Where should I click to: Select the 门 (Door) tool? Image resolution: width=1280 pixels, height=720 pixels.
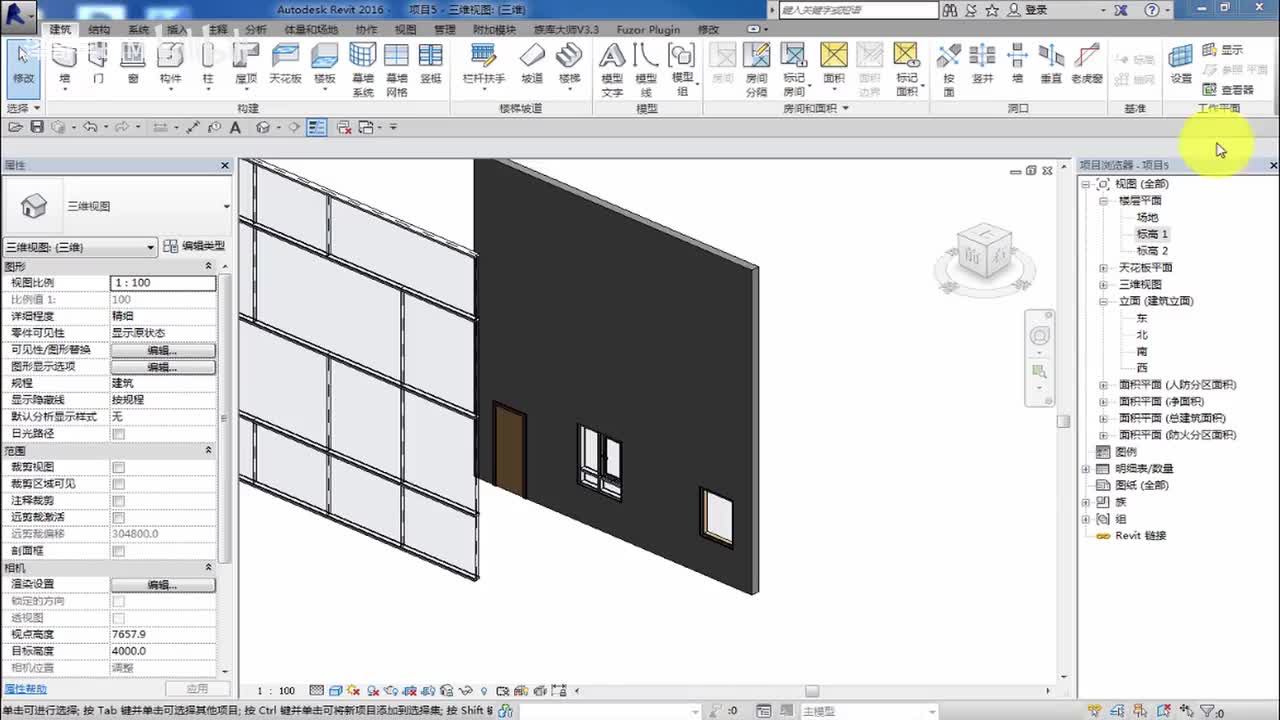pyautogui.click(x=98, y=64)
